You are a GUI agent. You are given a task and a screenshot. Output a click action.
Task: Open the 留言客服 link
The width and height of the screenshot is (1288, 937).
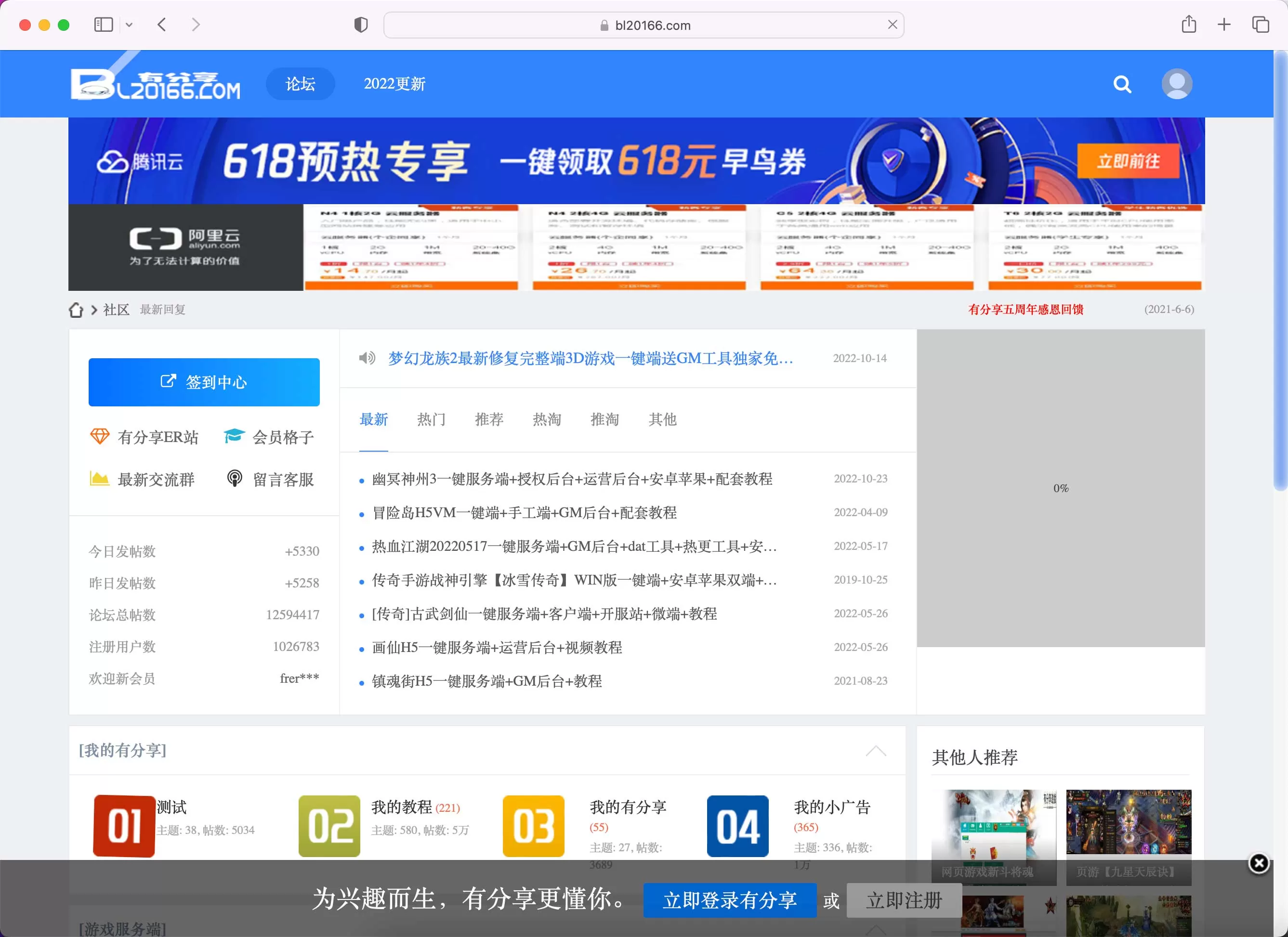click(270, 480)
